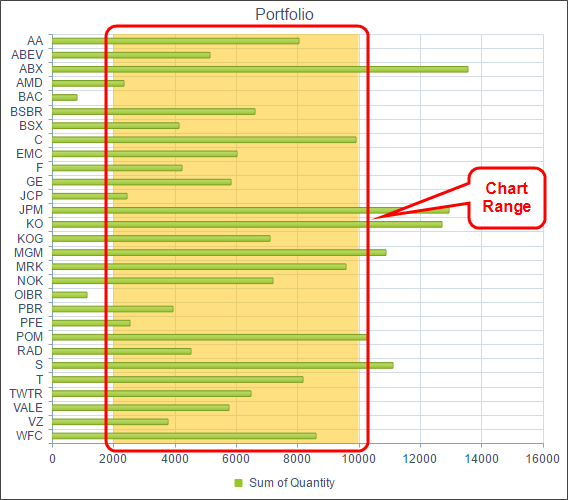
Task: Select the WFC data bar
Action: tap(184, 436)
